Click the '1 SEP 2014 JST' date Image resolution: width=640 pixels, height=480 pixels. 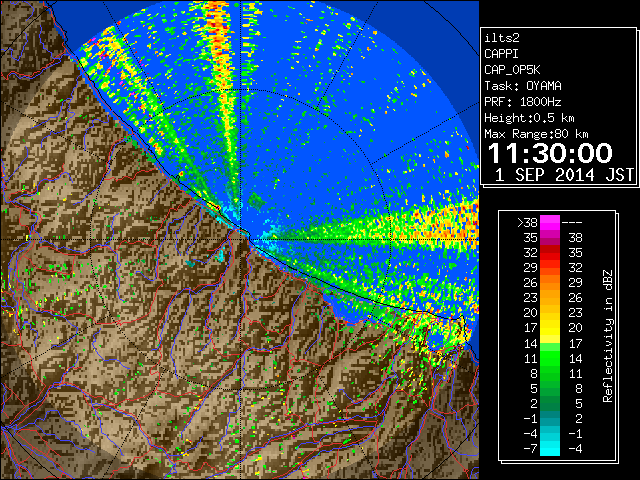click(564, 175)
